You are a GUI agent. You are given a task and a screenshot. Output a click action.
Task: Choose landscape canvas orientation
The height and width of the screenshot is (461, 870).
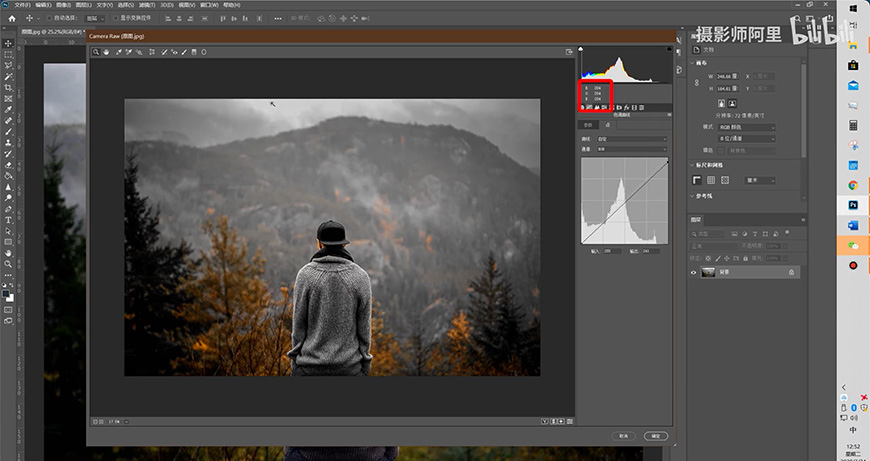tap(732, 103)
